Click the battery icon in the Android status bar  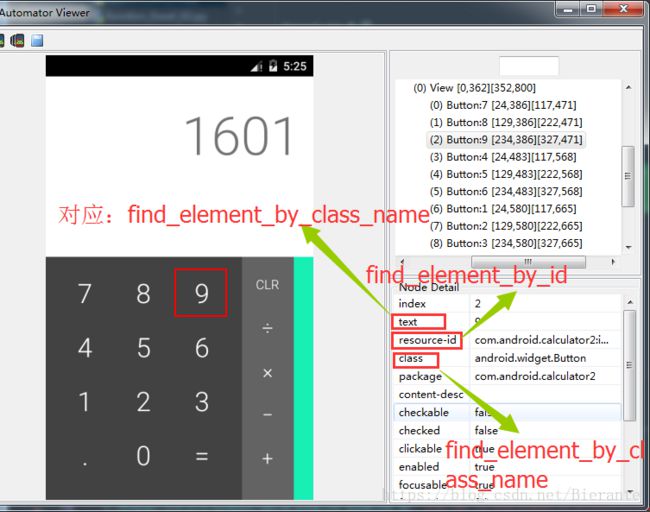click(x=272, y=66)
